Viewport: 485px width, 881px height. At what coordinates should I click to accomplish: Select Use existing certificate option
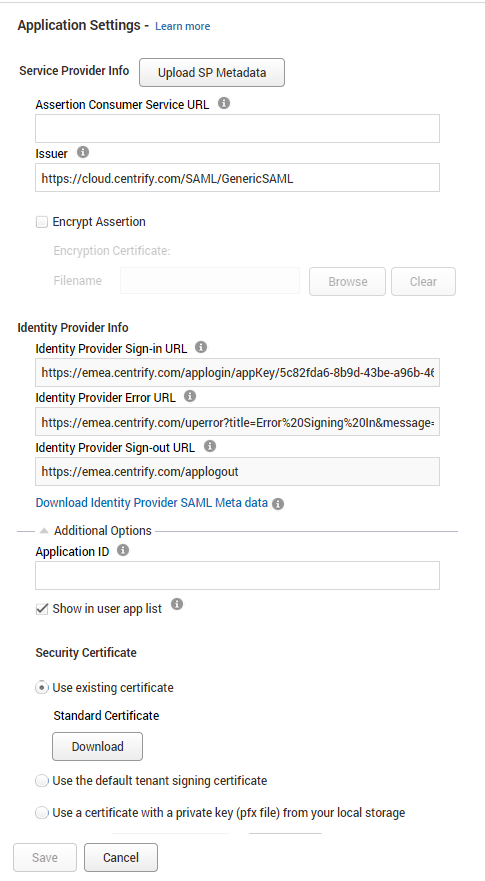[42, 688]
